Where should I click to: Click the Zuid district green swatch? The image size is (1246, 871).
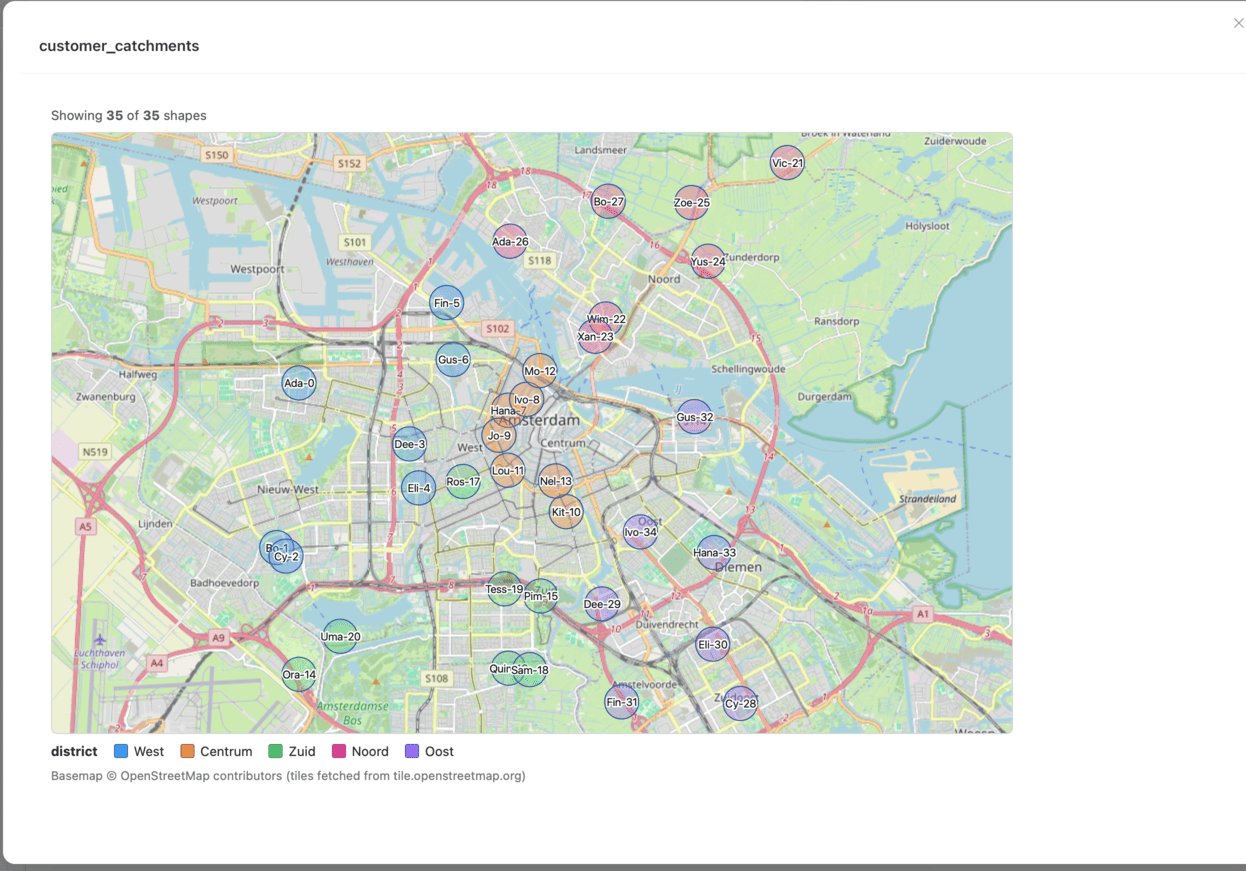[x=275, y=751]
